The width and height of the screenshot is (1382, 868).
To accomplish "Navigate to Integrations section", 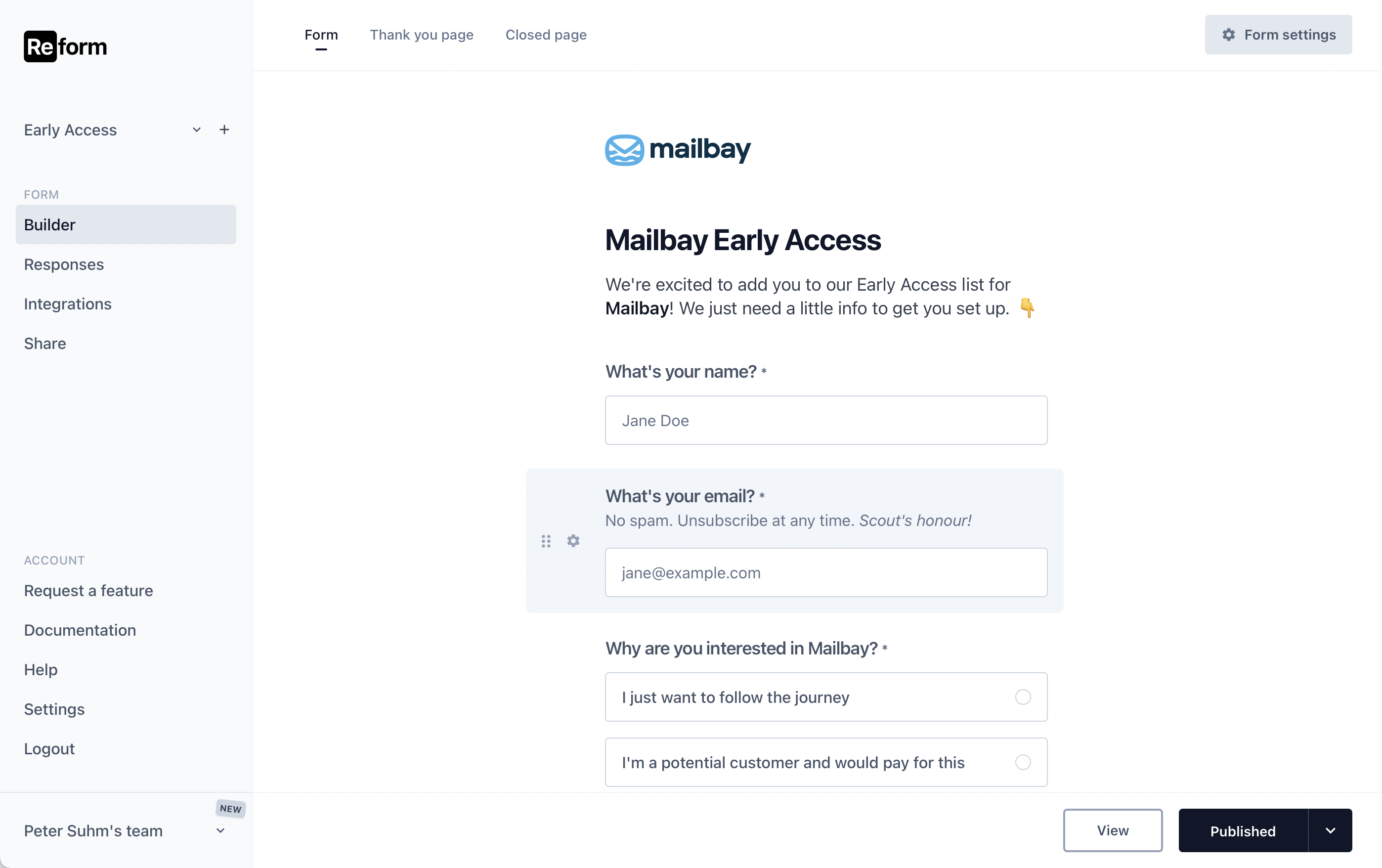I will pos(67,303).
